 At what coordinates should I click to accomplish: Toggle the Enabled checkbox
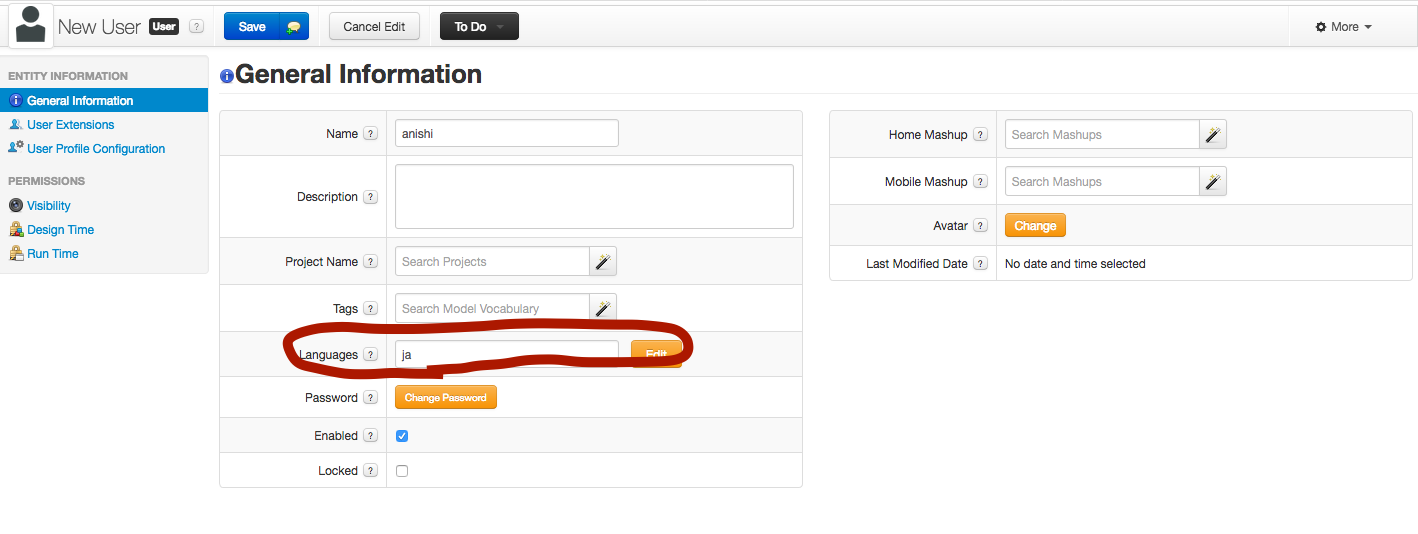click(402, 436)
